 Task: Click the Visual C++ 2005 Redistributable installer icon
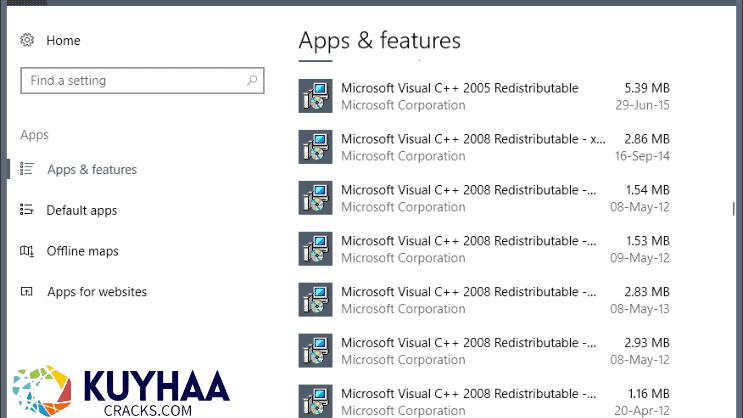(x=315, y=96)
